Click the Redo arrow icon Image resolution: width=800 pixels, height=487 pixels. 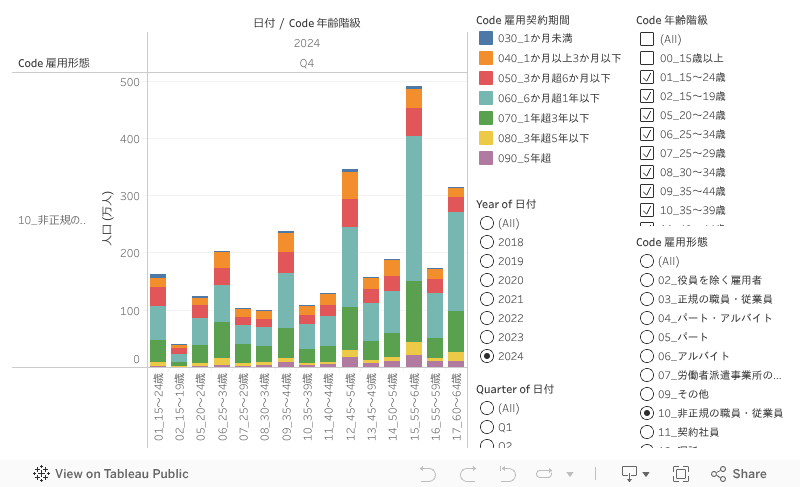467,474
